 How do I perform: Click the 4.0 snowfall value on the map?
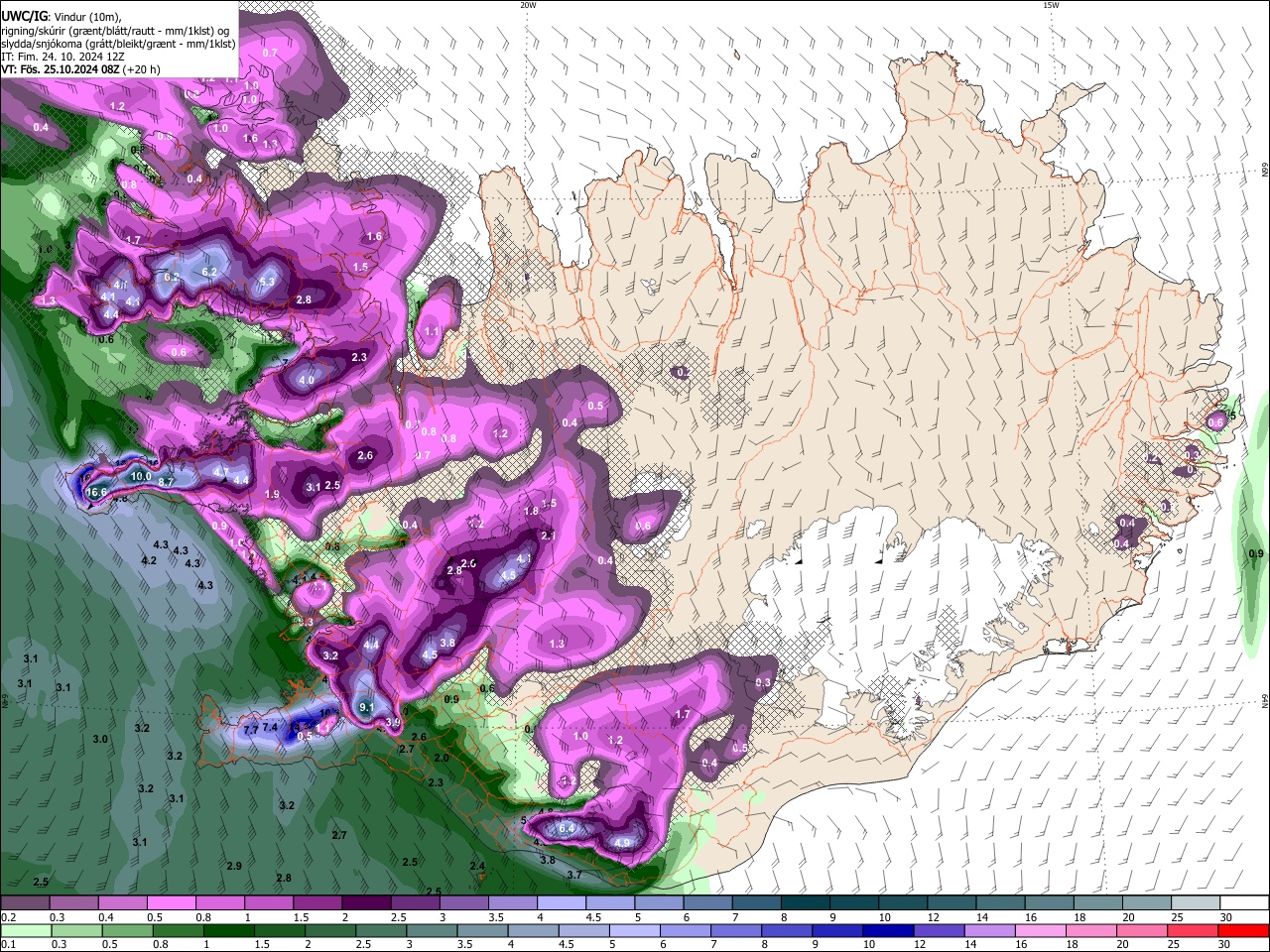click(307, 380)
